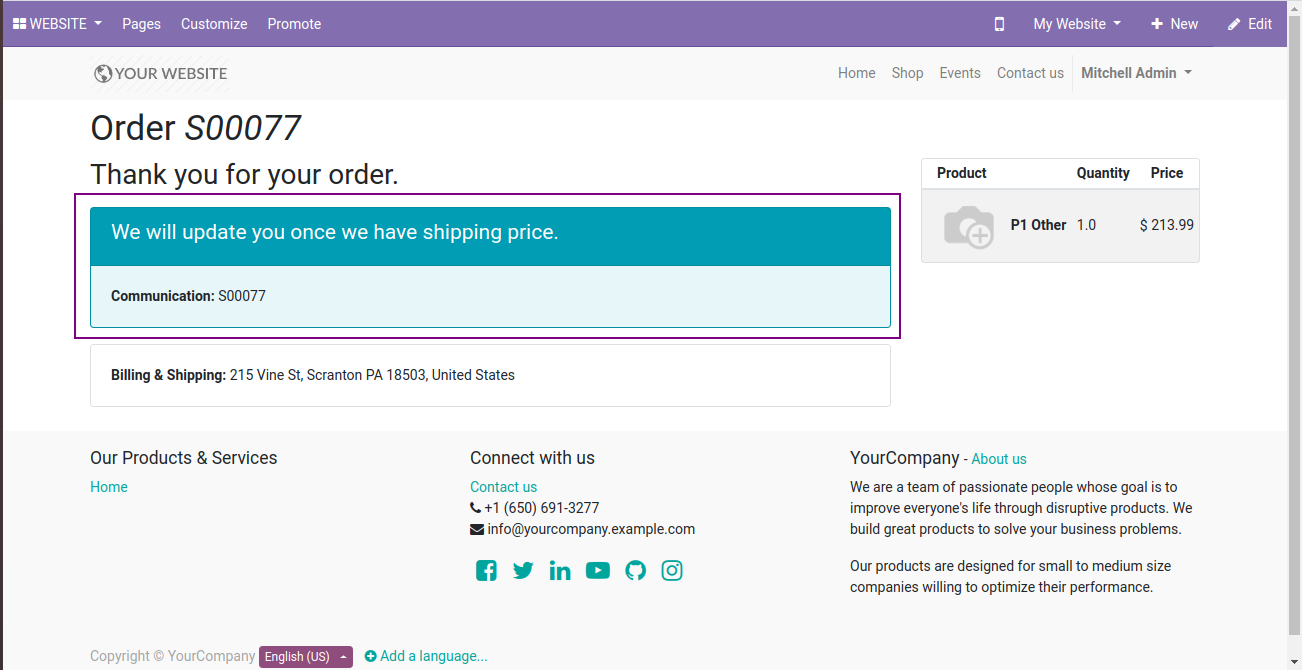Screen dimensions: 1302x670
Task: Open the YouTube social icon
Action: 598,571
